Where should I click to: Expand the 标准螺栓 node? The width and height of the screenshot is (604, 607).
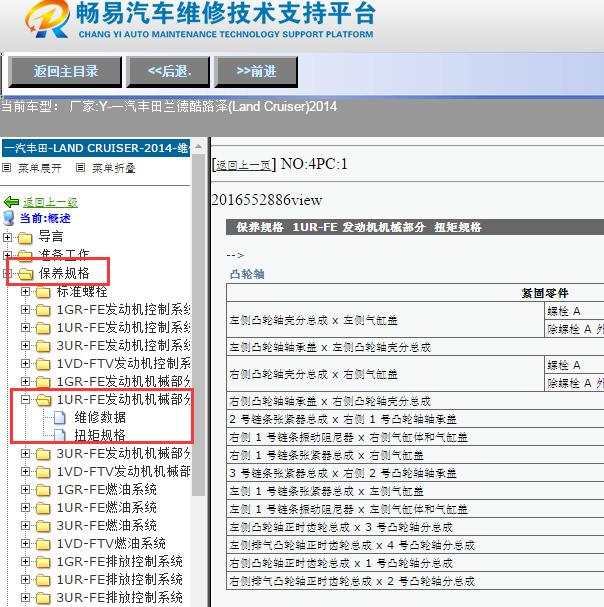26,291
